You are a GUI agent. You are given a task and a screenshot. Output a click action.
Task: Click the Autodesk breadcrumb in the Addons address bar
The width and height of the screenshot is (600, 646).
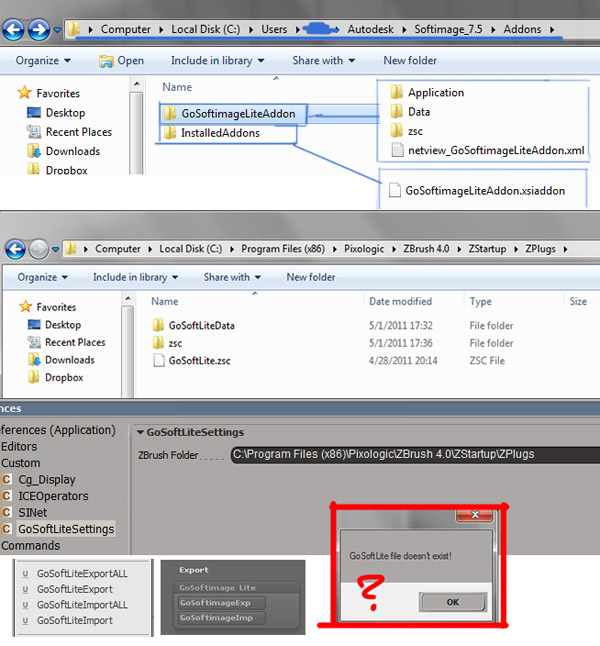pos(370,30)
